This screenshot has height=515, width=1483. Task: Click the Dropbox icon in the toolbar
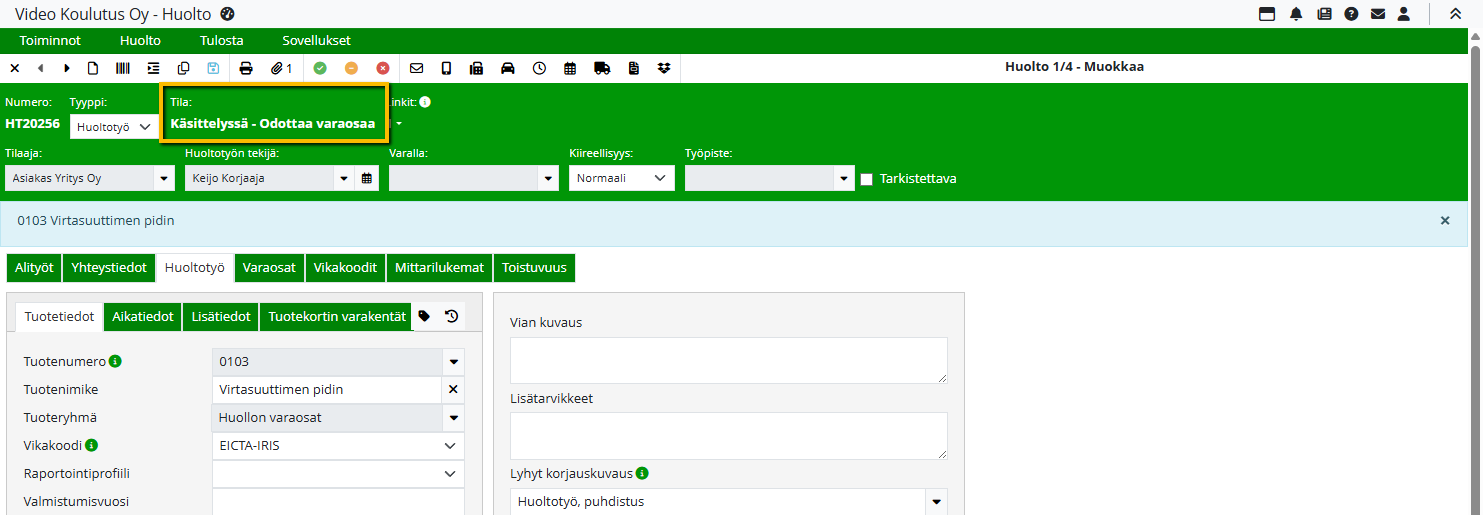pos(664,68)
